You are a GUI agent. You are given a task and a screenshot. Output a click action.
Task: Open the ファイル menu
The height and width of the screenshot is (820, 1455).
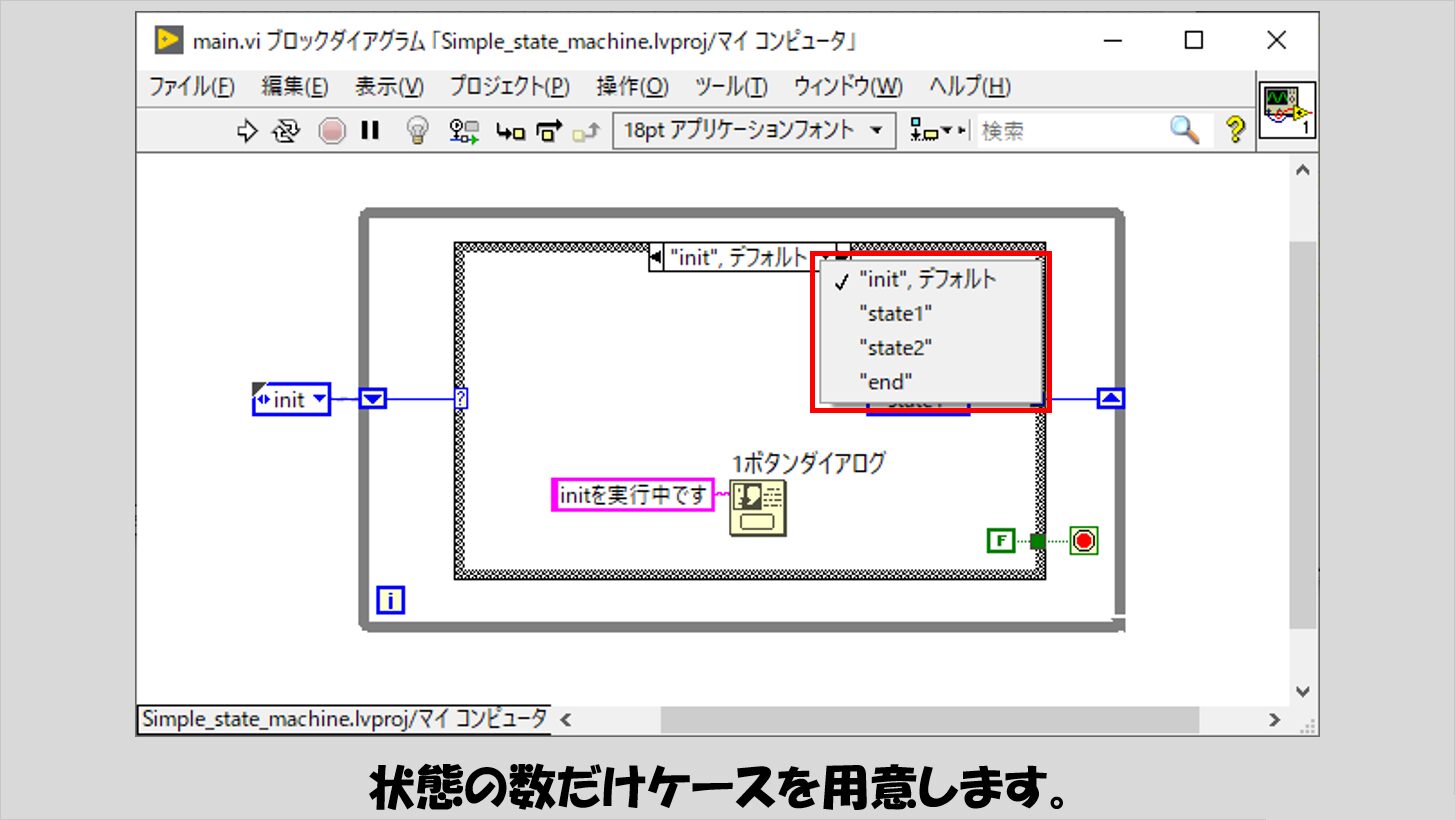click(x=191, y=87)
